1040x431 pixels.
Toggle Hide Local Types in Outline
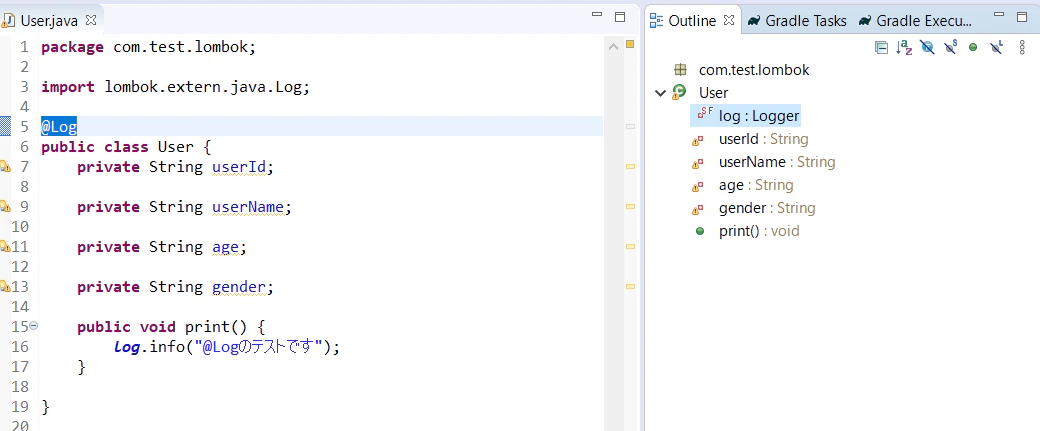click(996, 47)
